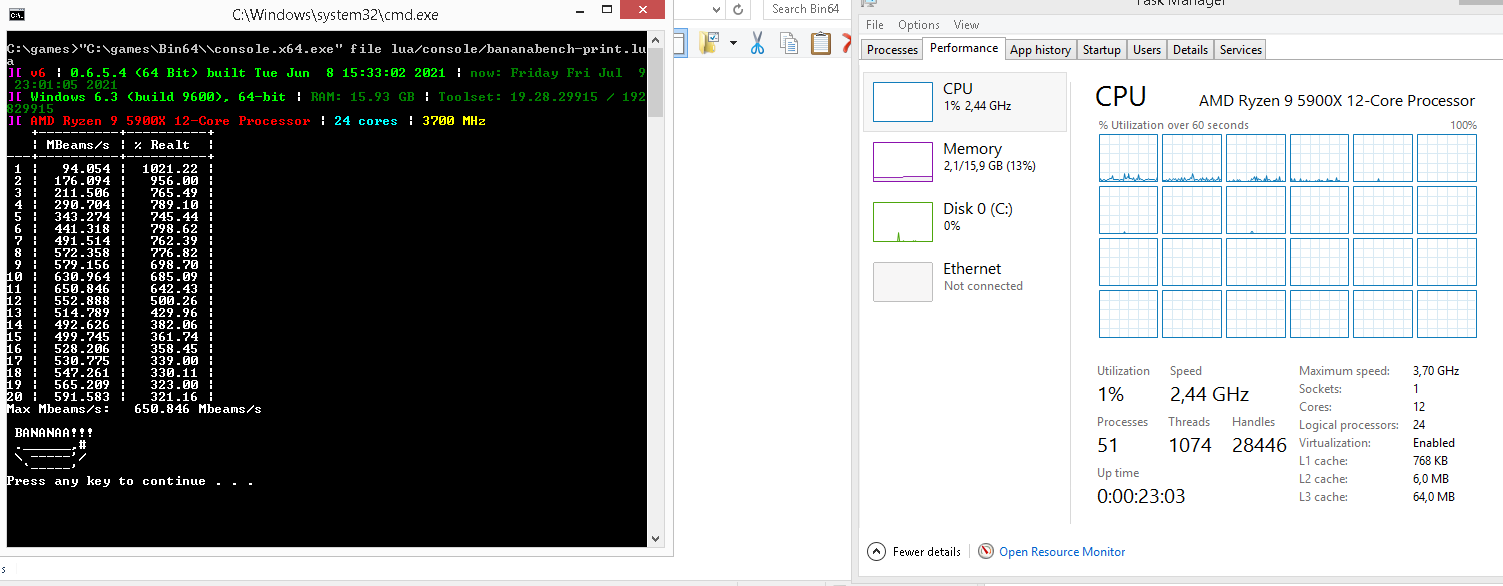Click the Maximum speed value 3,70 GHz
The width and height of the screenshot is (1503, 586).
(x=1436, y=371)
